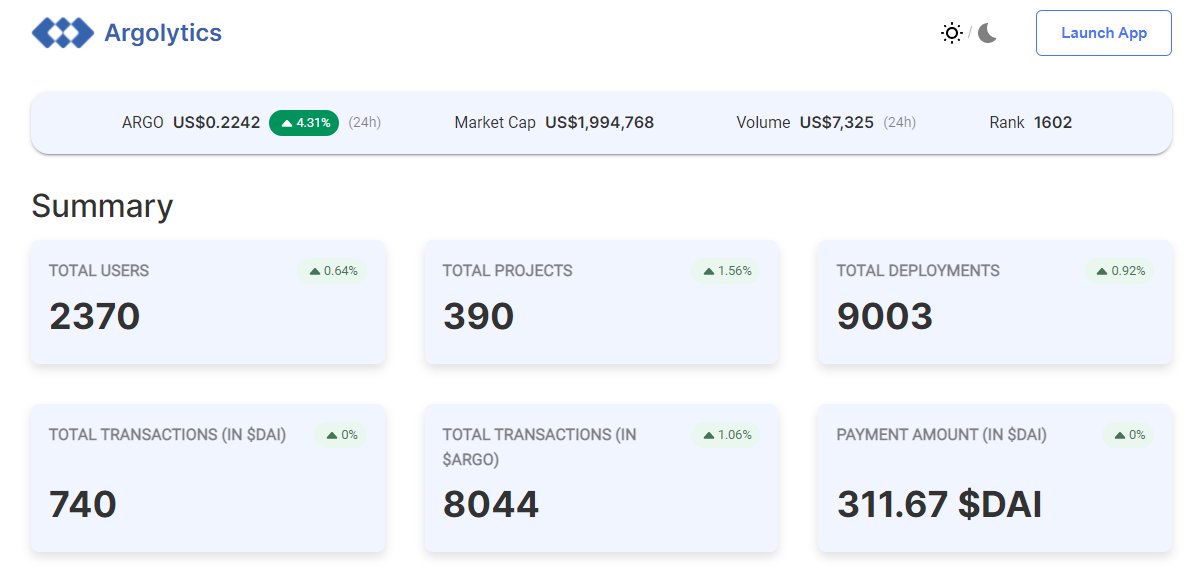Click the green 4.31% price change badge
Image resolution: width=1191 pixels, height=569 pixels.
point(304,122)
